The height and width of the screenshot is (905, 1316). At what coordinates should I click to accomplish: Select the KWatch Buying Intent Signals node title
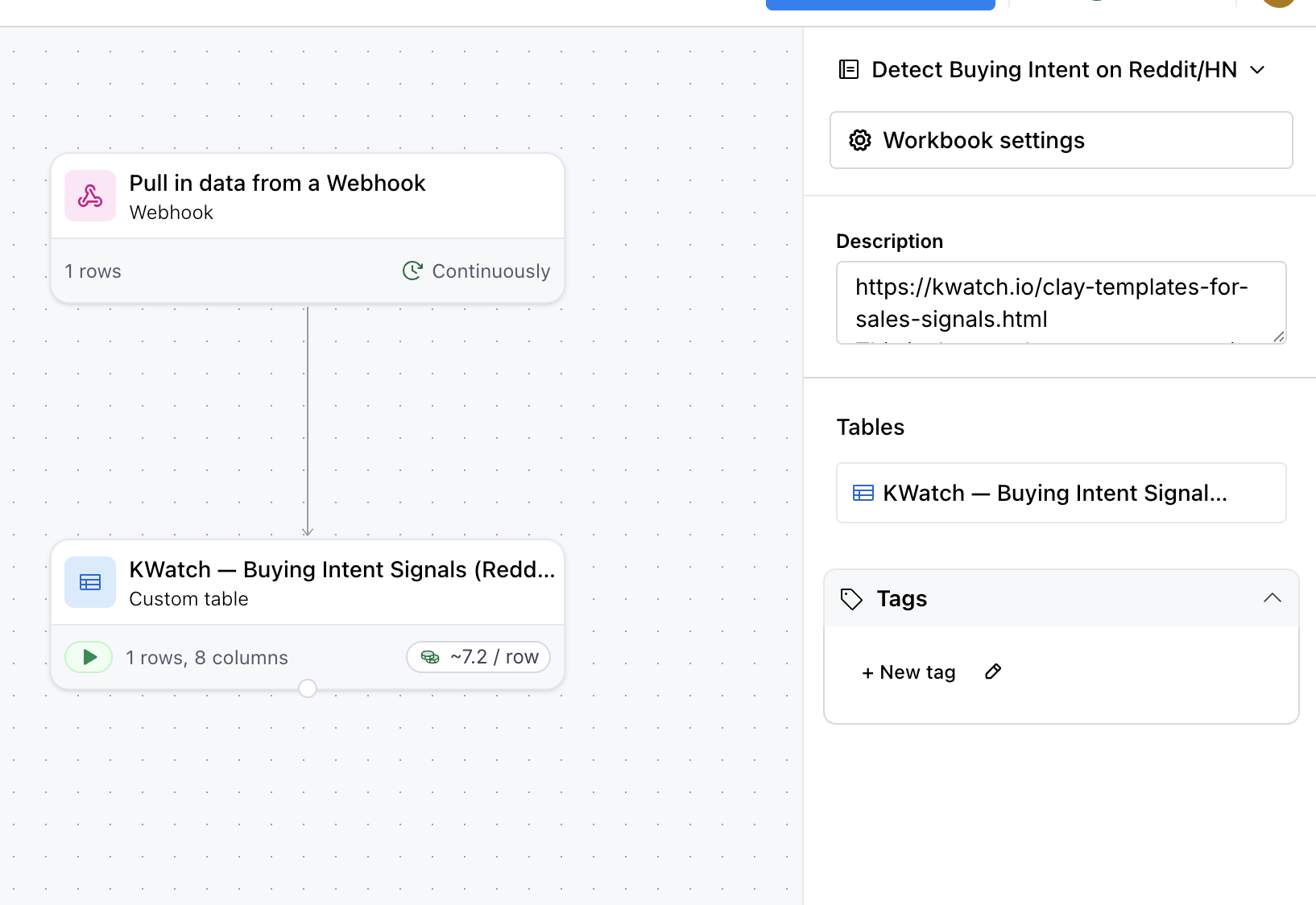pos(342,569)
